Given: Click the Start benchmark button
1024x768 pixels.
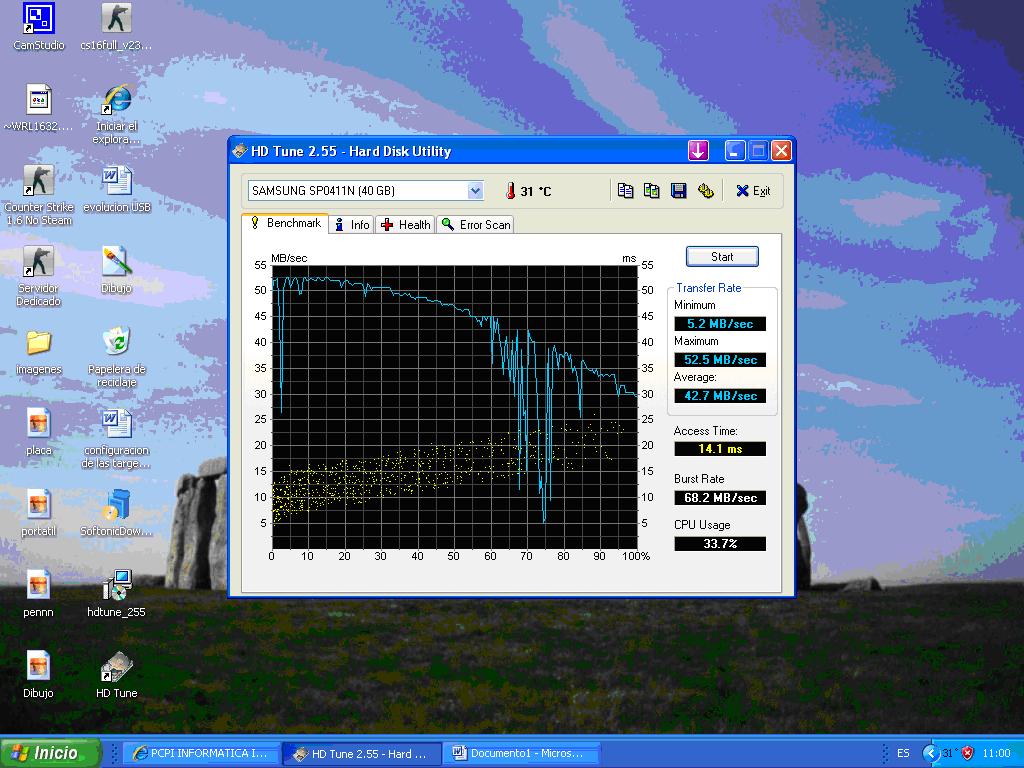Looking at the screenshot, I should pos(722,257).
